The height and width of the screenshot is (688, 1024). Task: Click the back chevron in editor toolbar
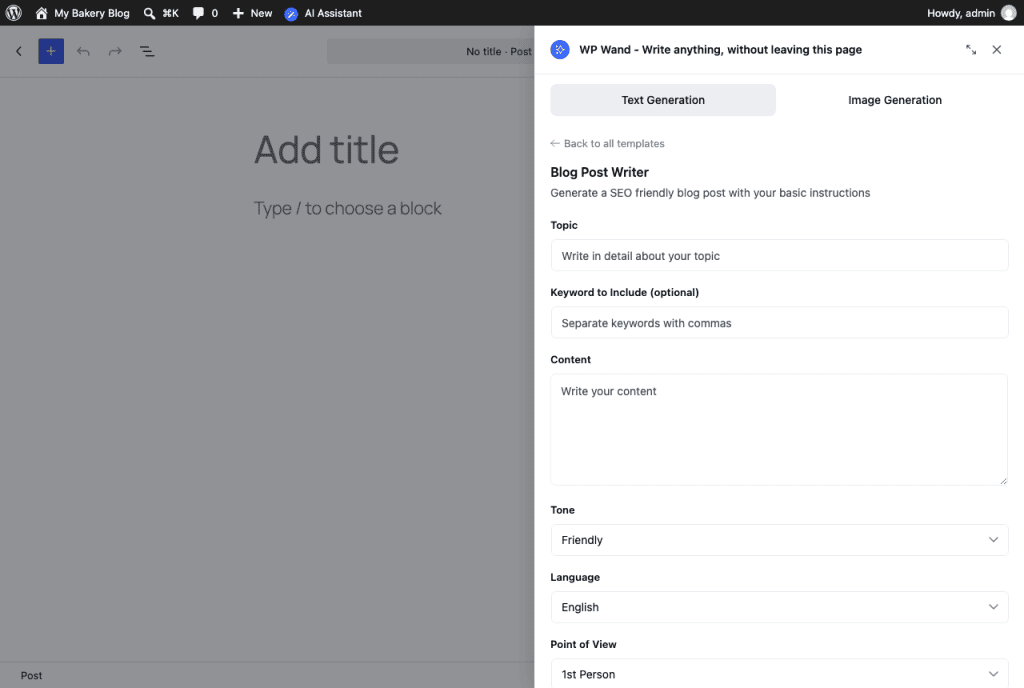[19, 51]
